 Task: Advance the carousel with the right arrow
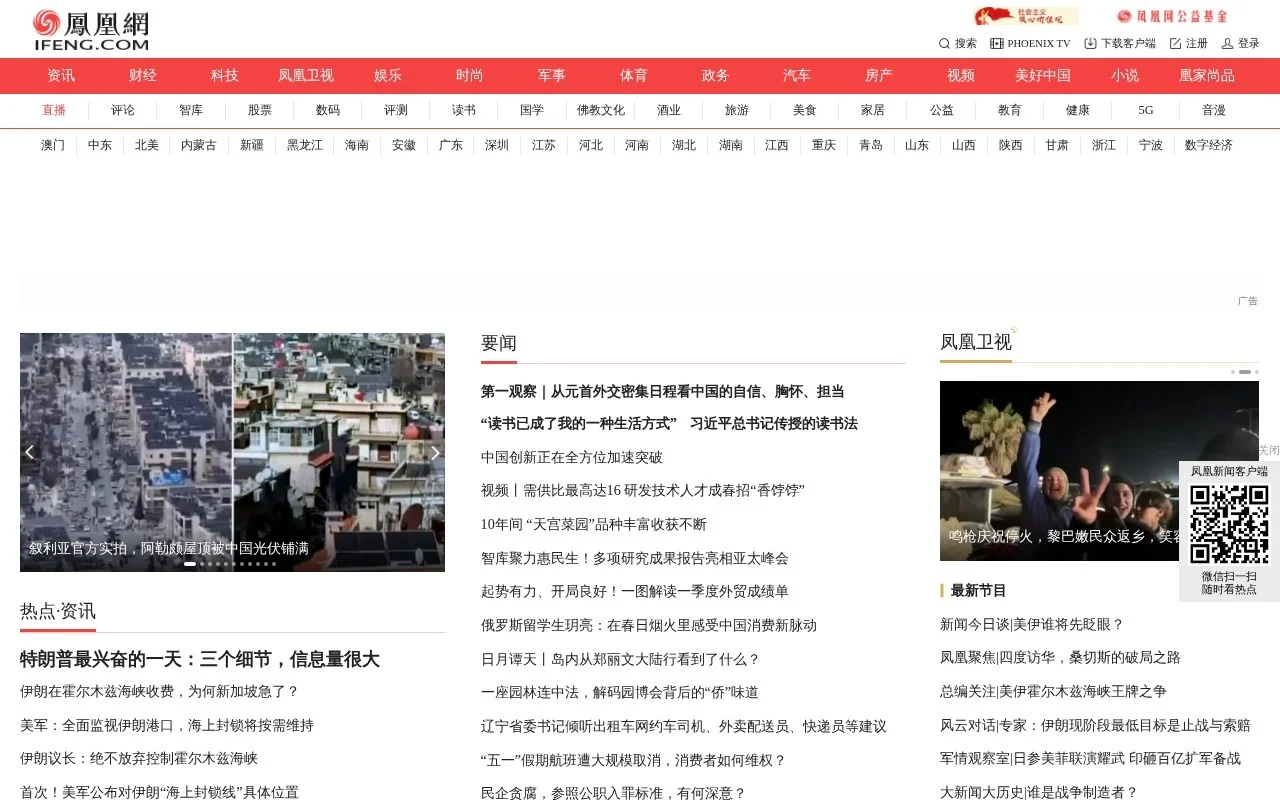pos(435,452)
